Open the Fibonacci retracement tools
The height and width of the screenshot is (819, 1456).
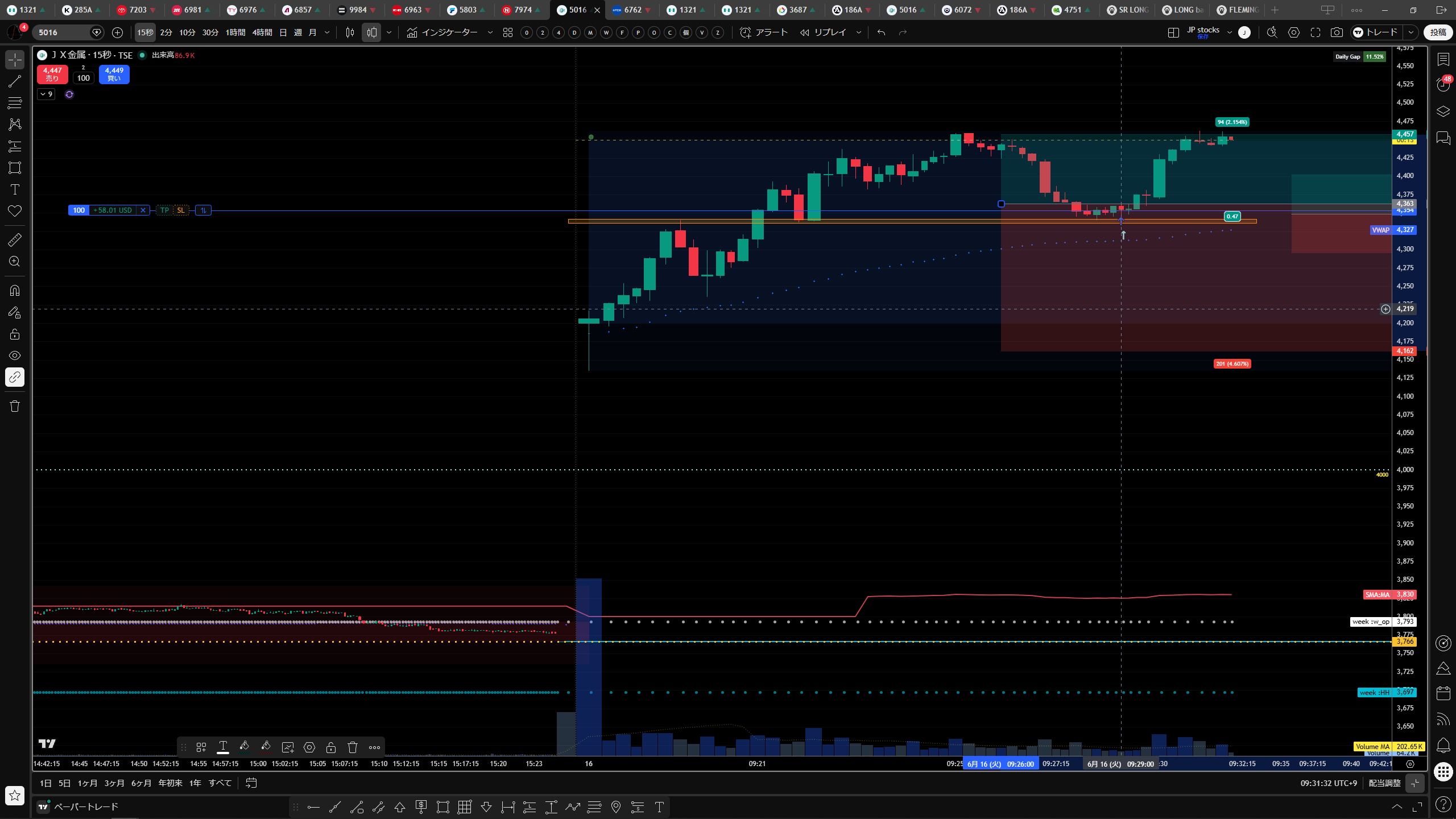pyautogui.click(x=15, y=103)
